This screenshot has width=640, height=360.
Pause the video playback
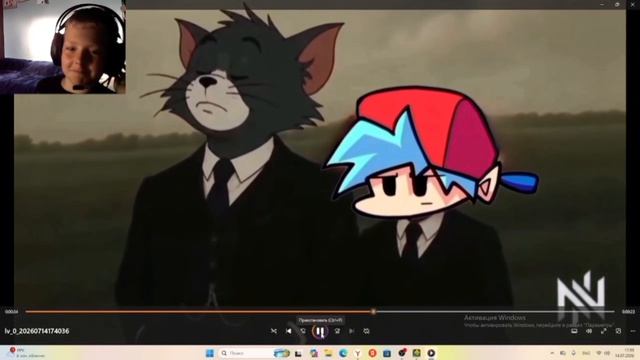320,331
